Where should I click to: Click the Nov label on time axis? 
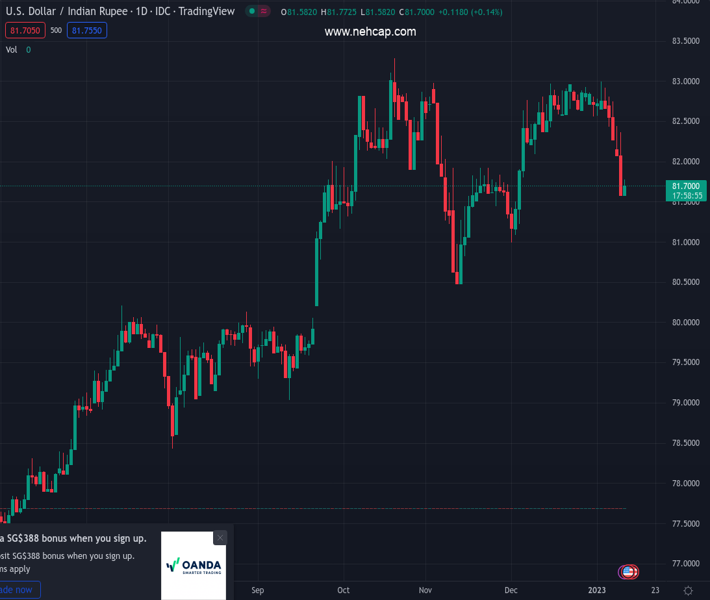tap(426, 590)
